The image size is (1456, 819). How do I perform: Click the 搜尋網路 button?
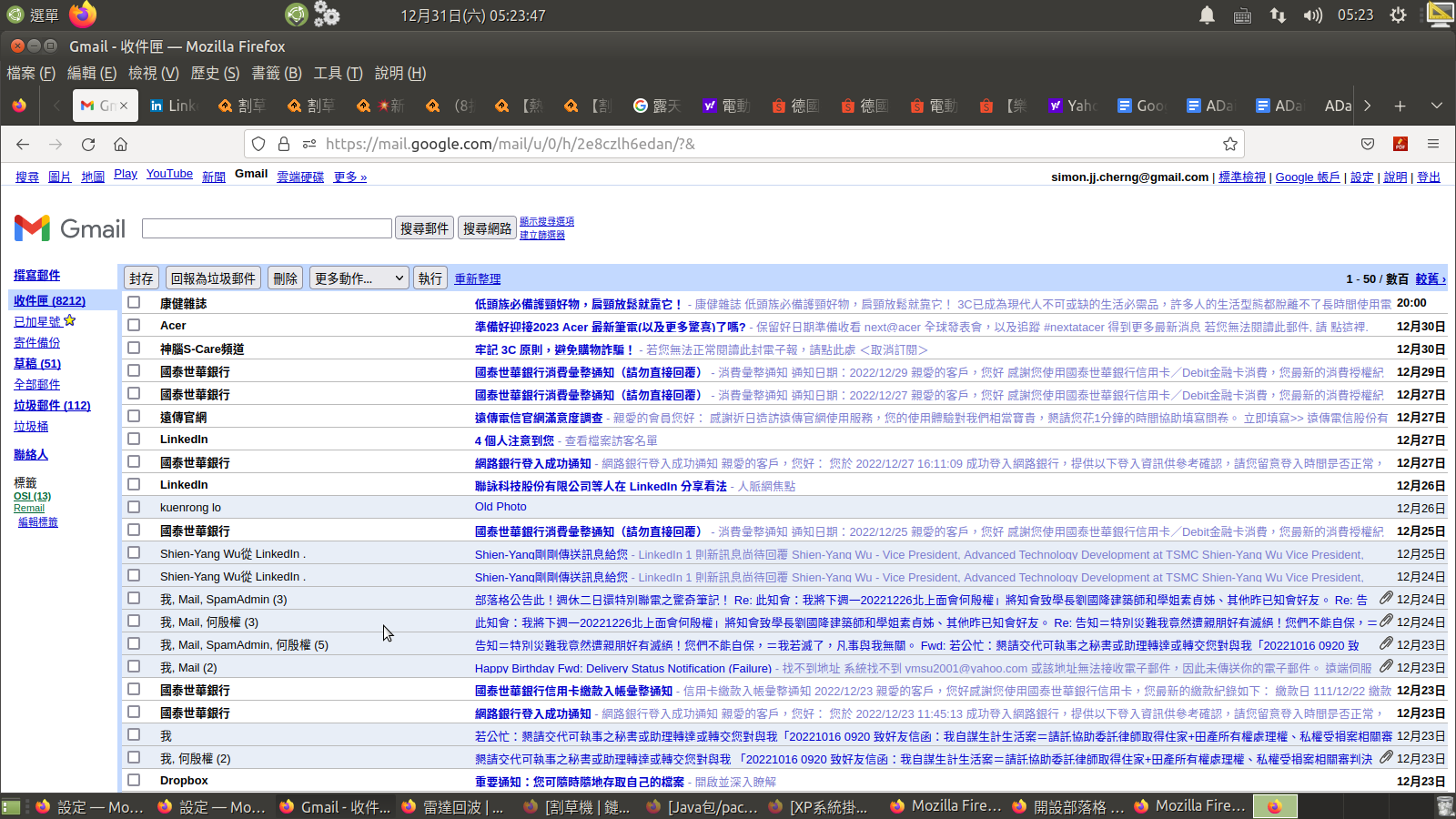click(487, 228)
